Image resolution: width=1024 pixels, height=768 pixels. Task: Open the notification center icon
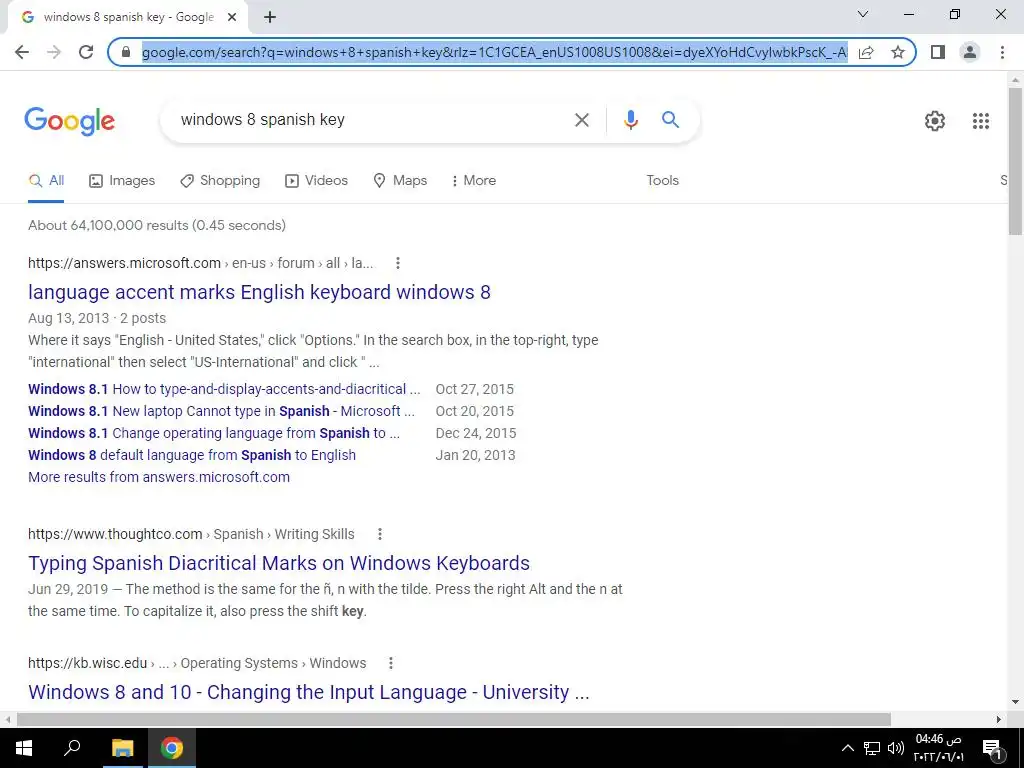tap(992, 748)
